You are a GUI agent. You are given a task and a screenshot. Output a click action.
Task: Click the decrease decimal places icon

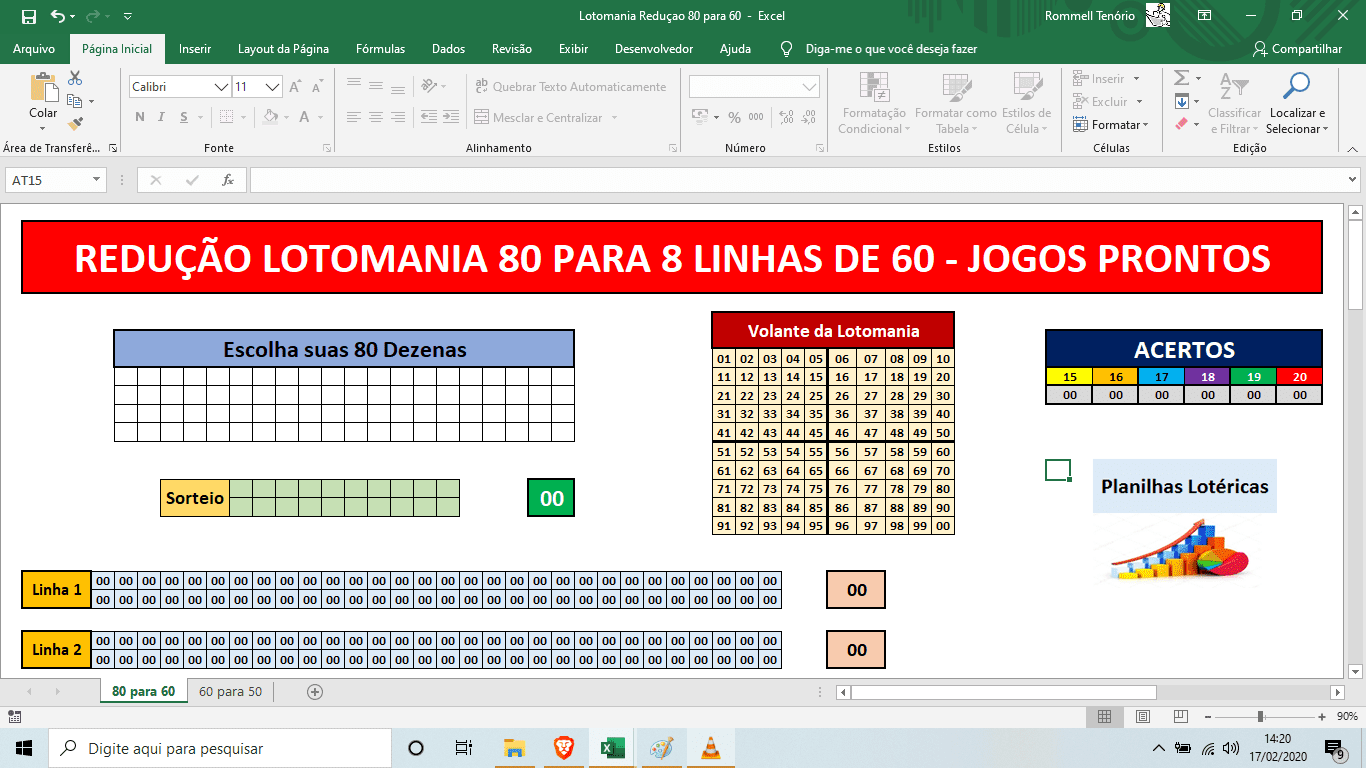coord(808,117)
